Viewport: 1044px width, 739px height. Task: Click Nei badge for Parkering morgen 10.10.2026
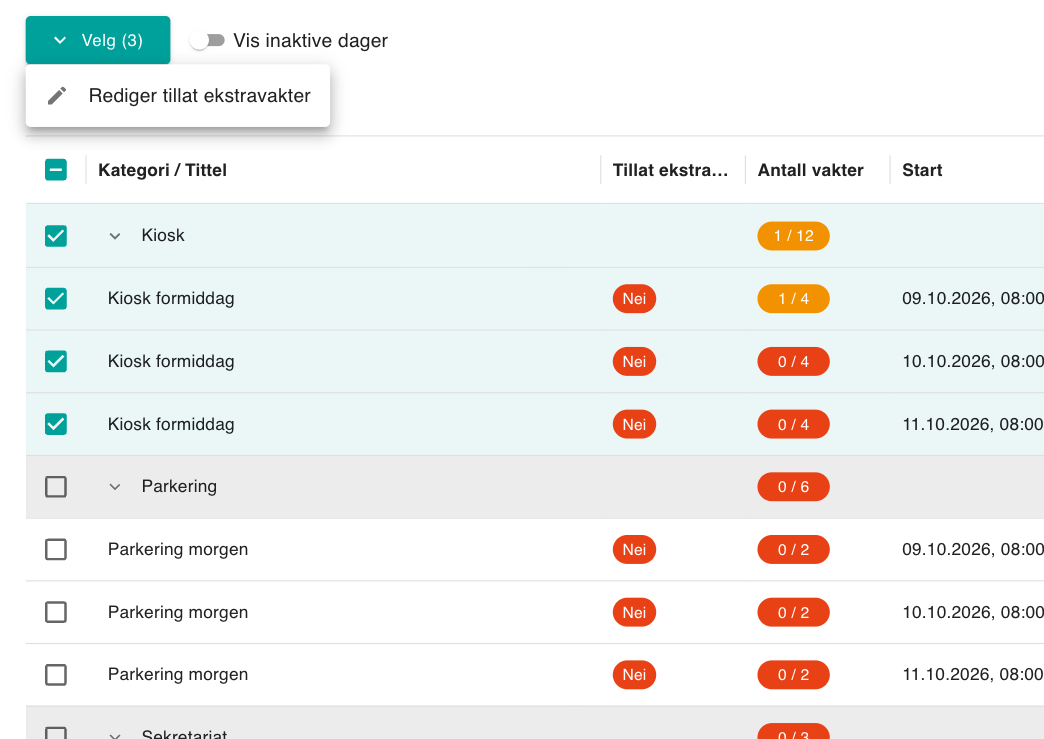click(635, 613)
